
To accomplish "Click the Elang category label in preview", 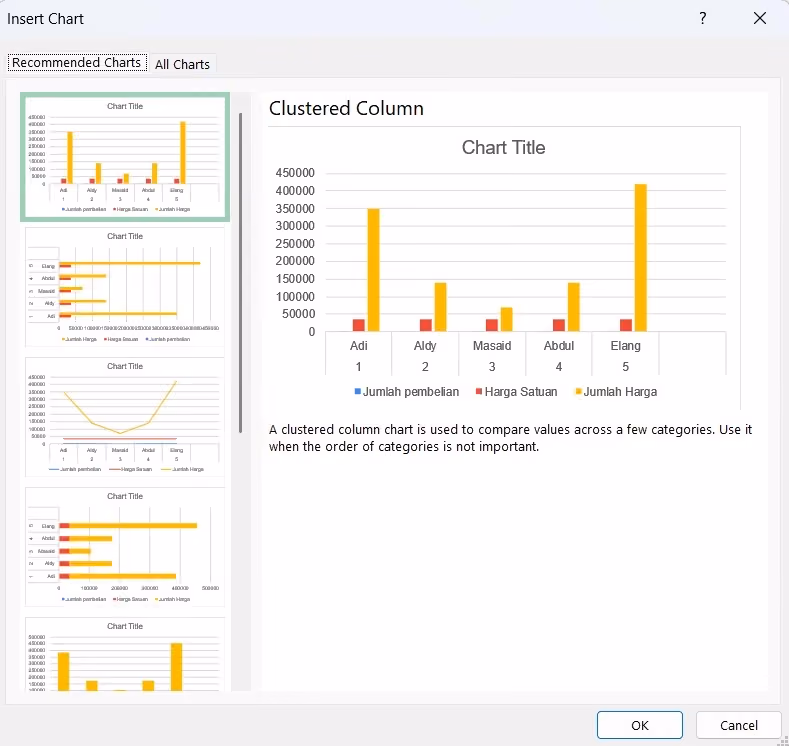I will [x=625, y=346].
